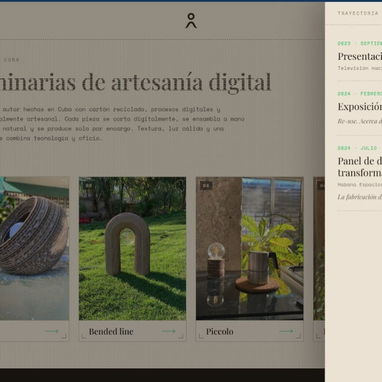Click the italic "La fabricación d…" line
This screenshot has width=382, height=382.
[360, 197]
